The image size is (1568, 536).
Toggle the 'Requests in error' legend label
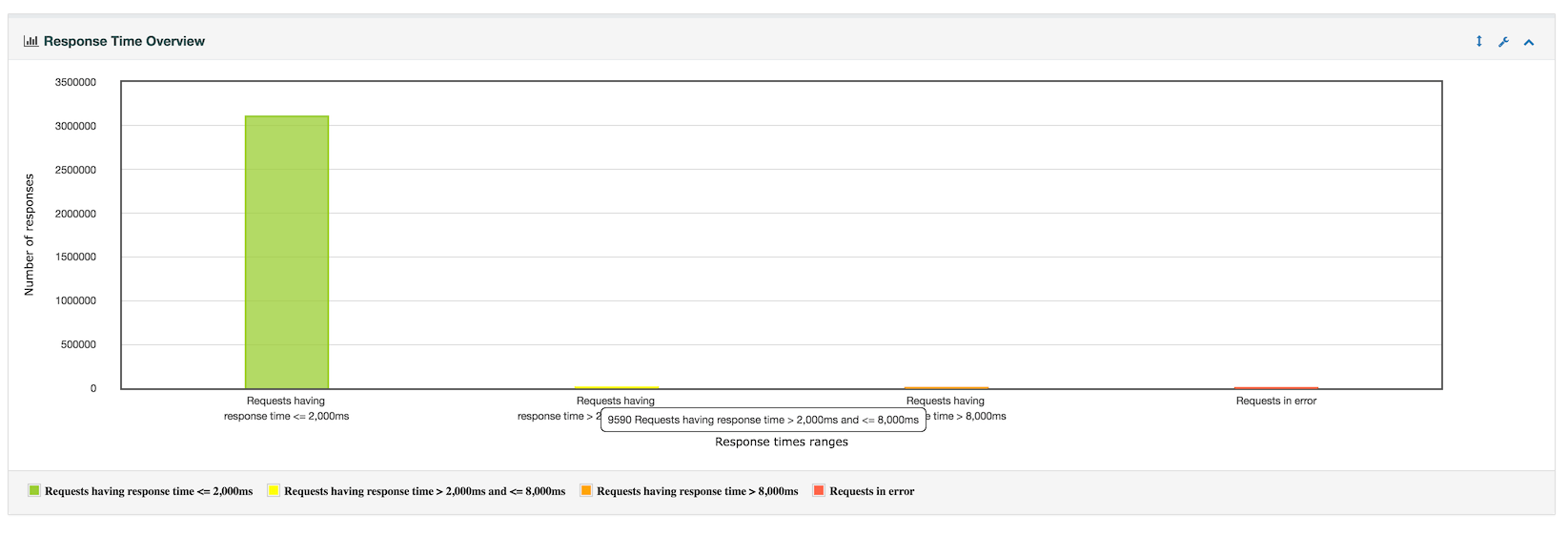coord(871,491)
